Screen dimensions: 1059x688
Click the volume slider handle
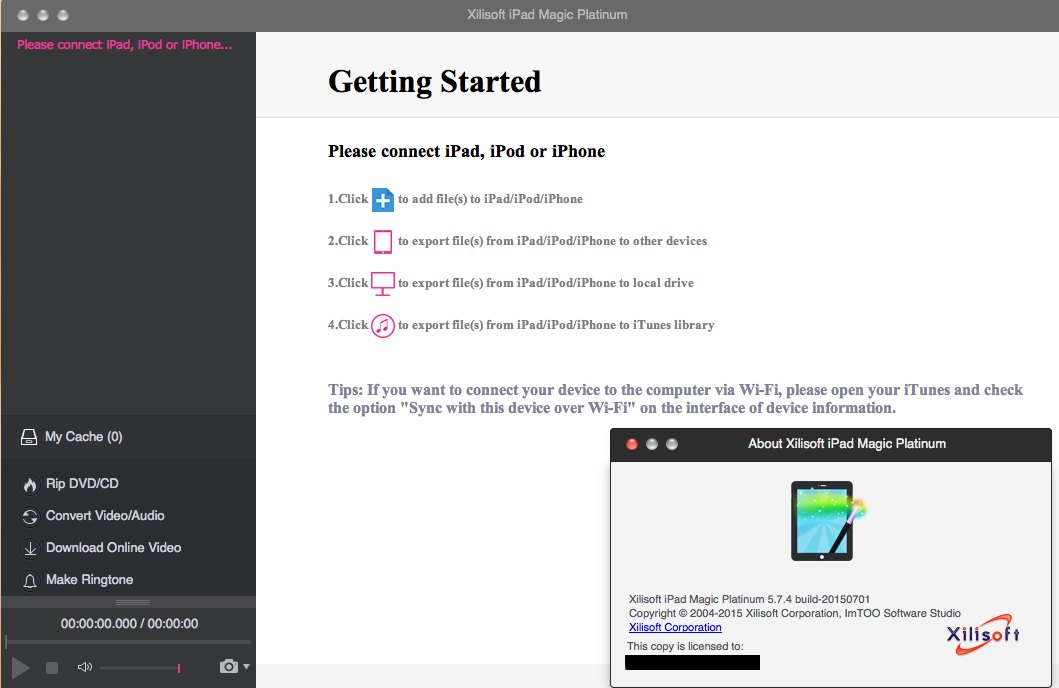(179, 668)
